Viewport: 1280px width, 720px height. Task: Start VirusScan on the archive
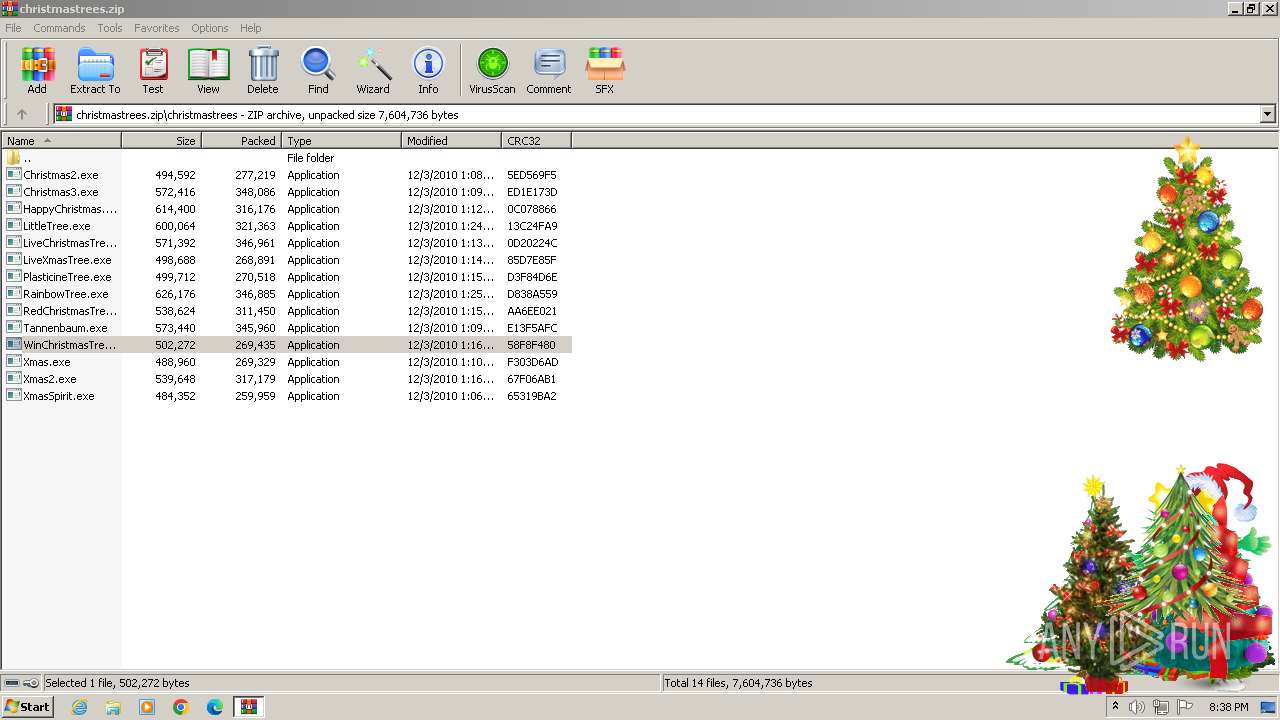tap(492, 70)
